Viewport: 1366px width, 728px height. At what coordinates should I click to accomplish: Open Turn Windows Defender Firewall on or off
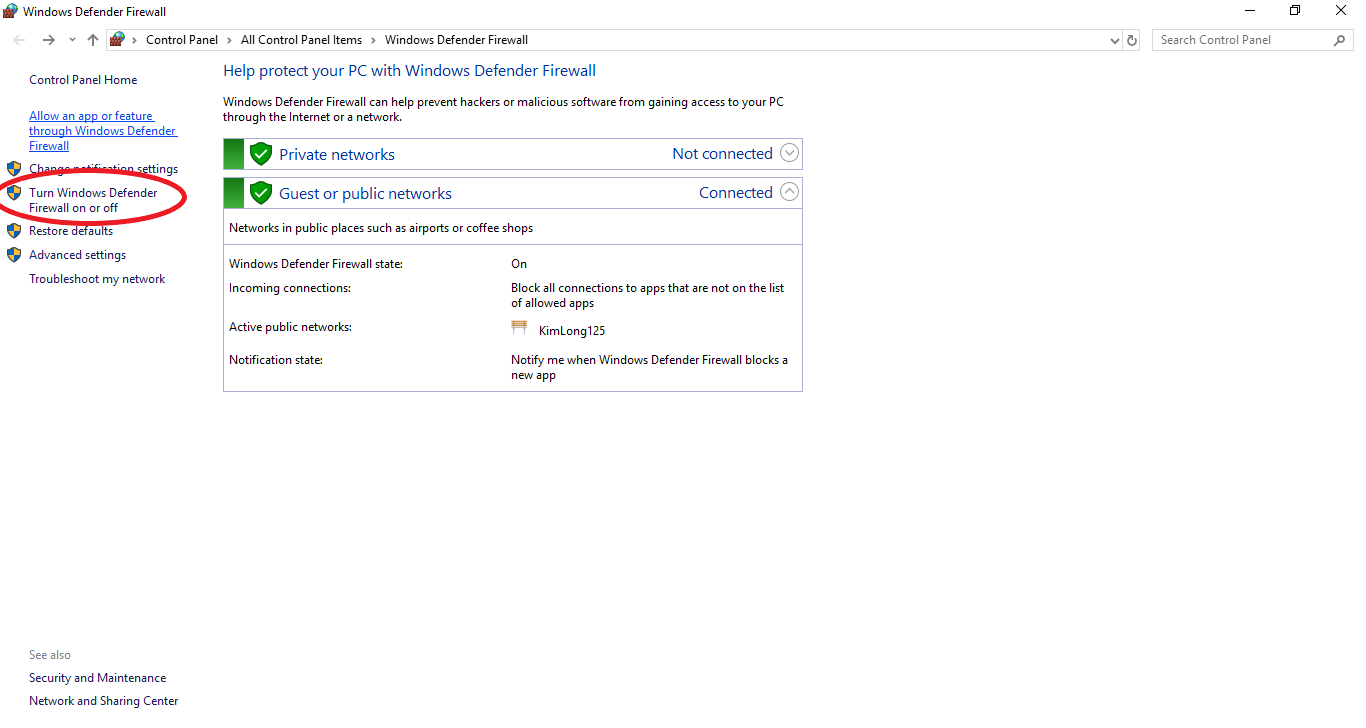pyautogui.click(x=93, y=200)
